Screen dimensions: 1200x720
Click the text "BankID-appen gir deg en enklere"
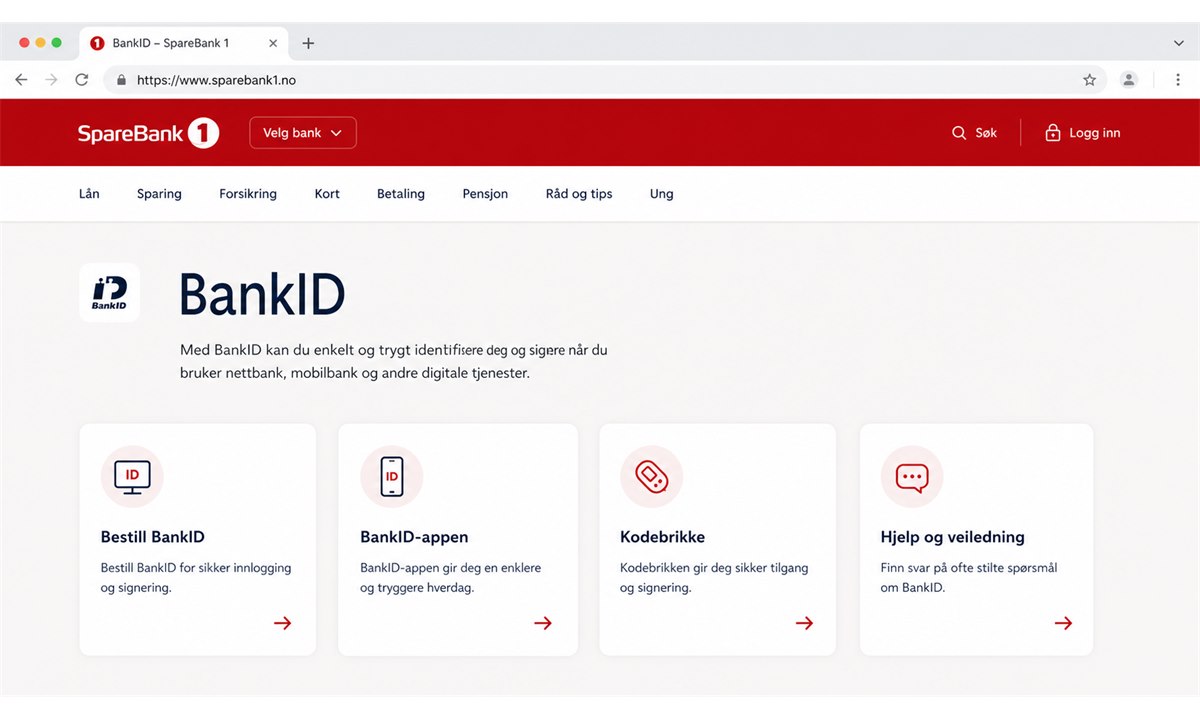[450, 568]
